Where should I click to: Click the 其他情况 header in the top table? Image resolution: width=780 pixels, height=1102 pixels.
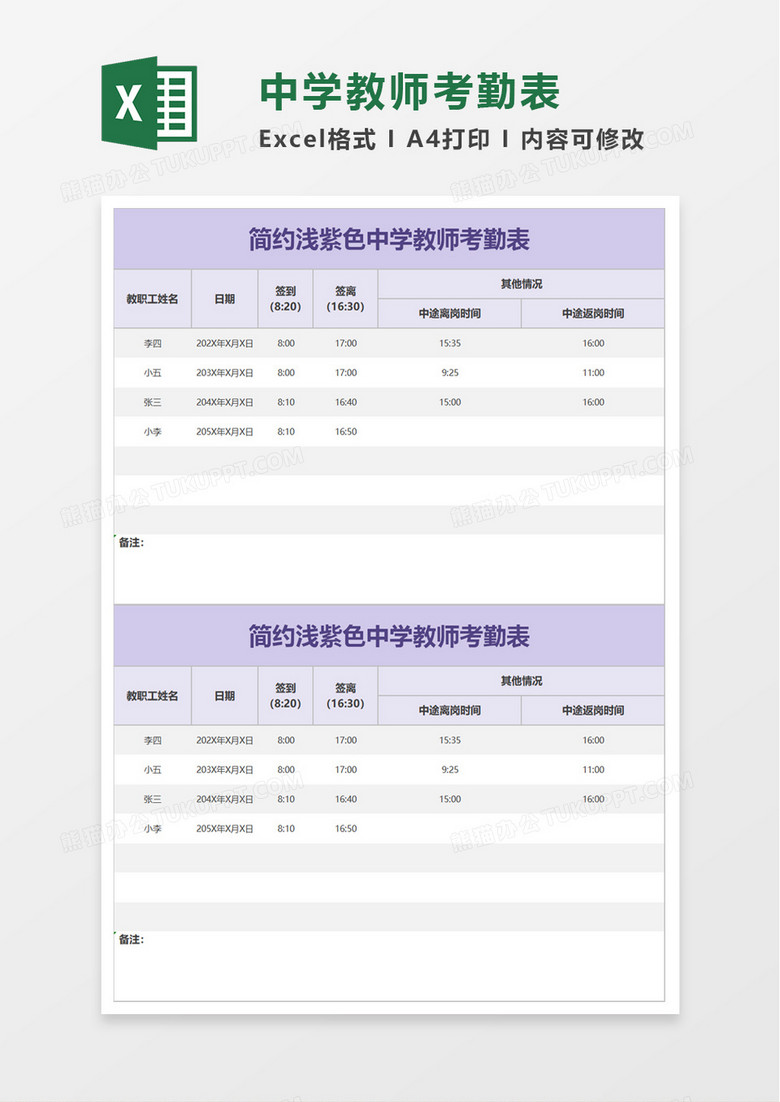click(521, 284)
